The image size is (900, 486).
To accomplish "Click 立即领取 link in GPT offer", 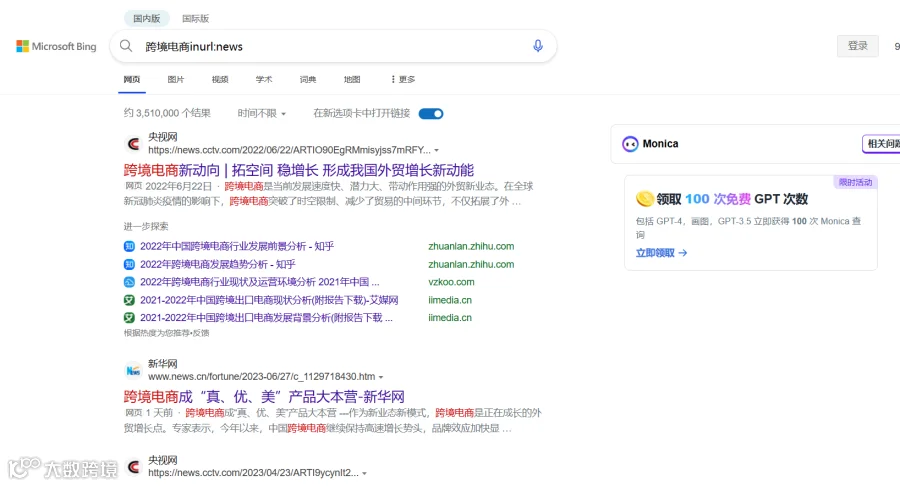I will click(x=661, y=253).
